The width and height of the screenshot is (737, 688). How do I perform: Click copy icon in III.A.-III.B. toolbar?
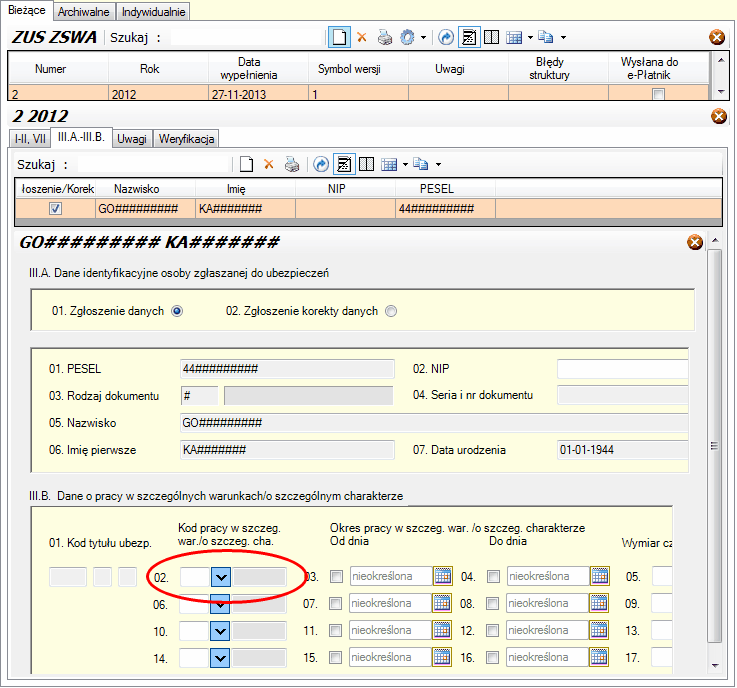[x=421, y=164]
